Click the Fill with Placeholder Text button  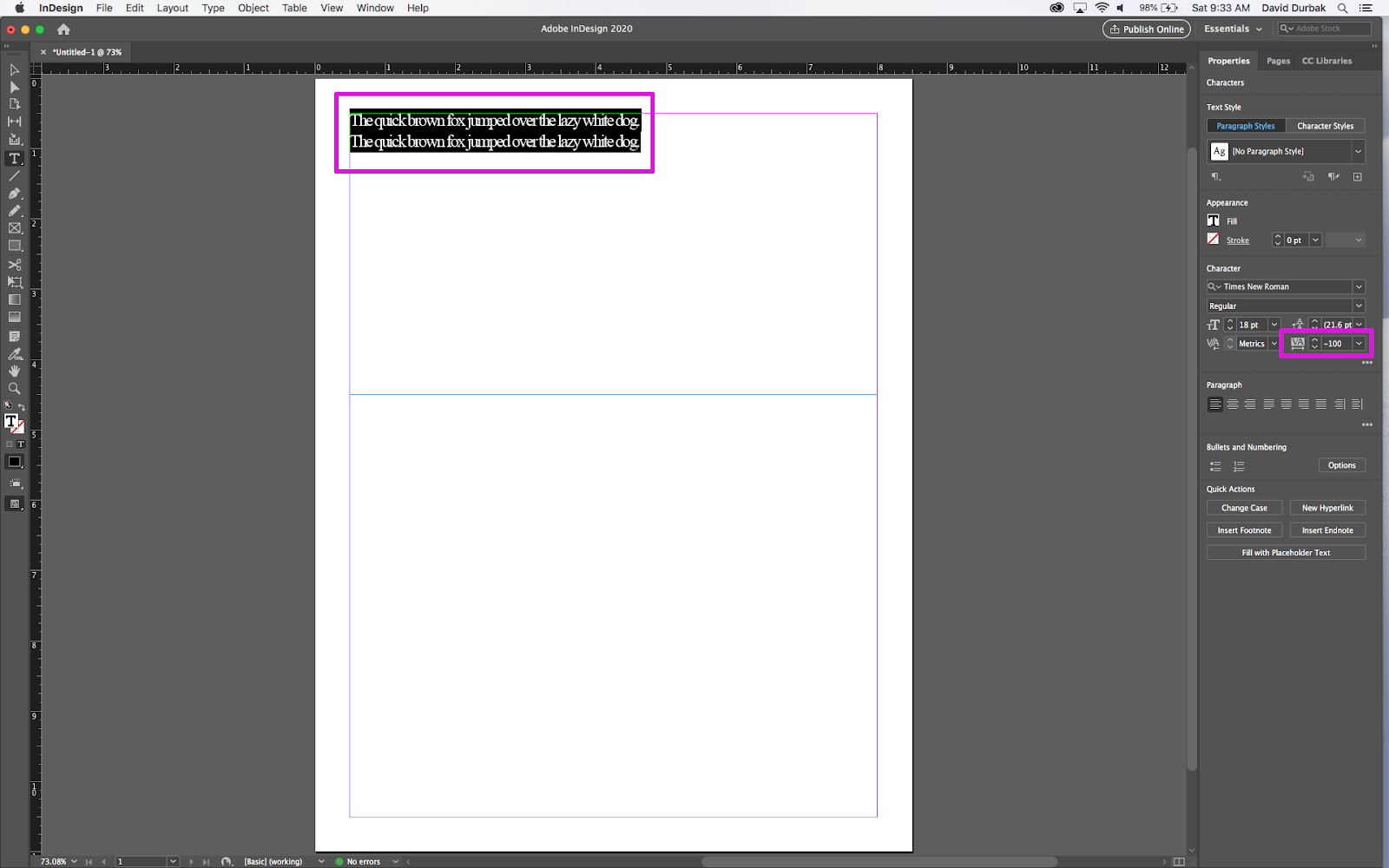(x=1285, y=552)
